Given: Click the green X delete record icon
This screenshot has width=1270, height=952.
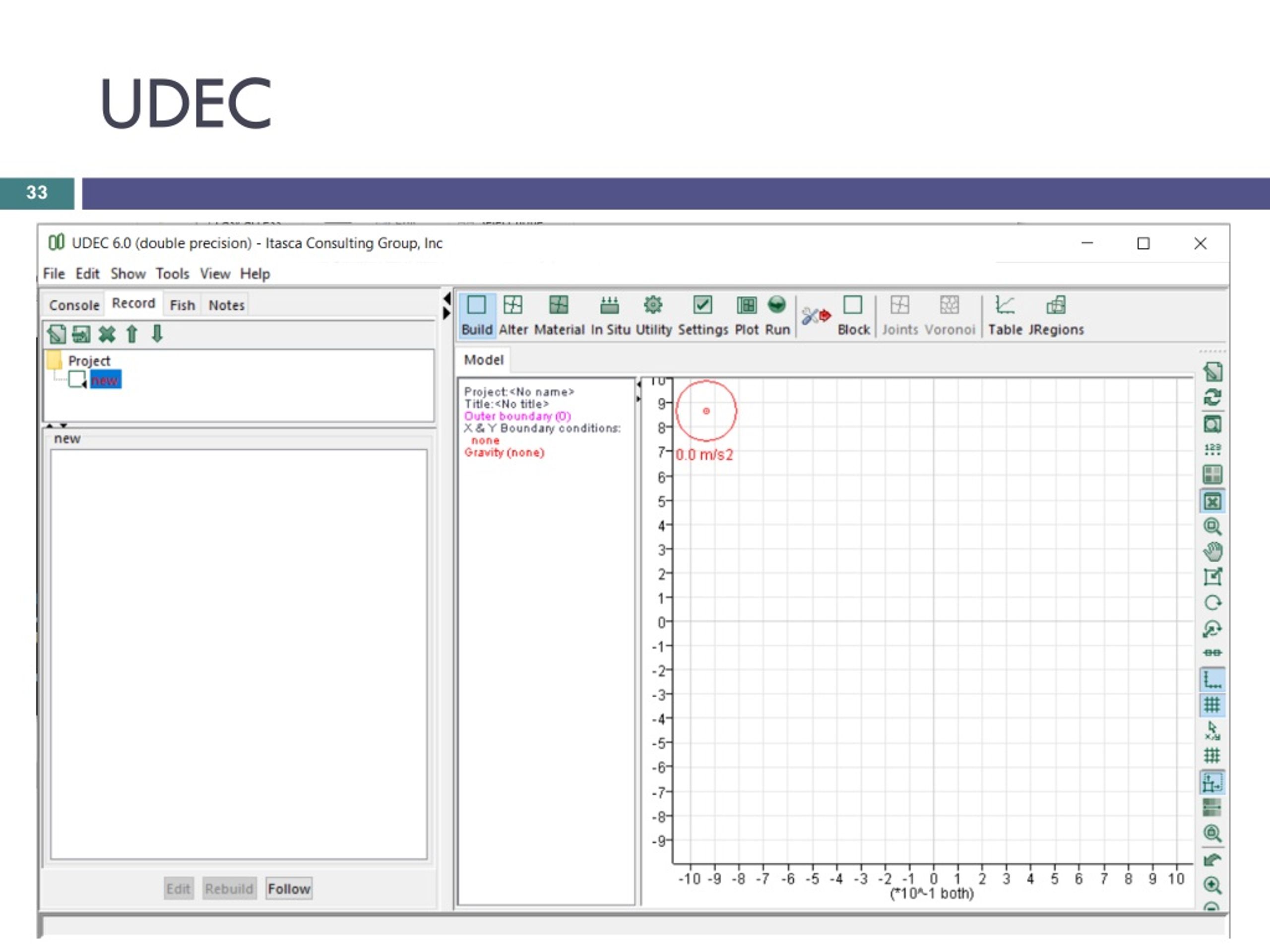Looking at the screenshot, I should pyautogui.click(x=107, y=334).
